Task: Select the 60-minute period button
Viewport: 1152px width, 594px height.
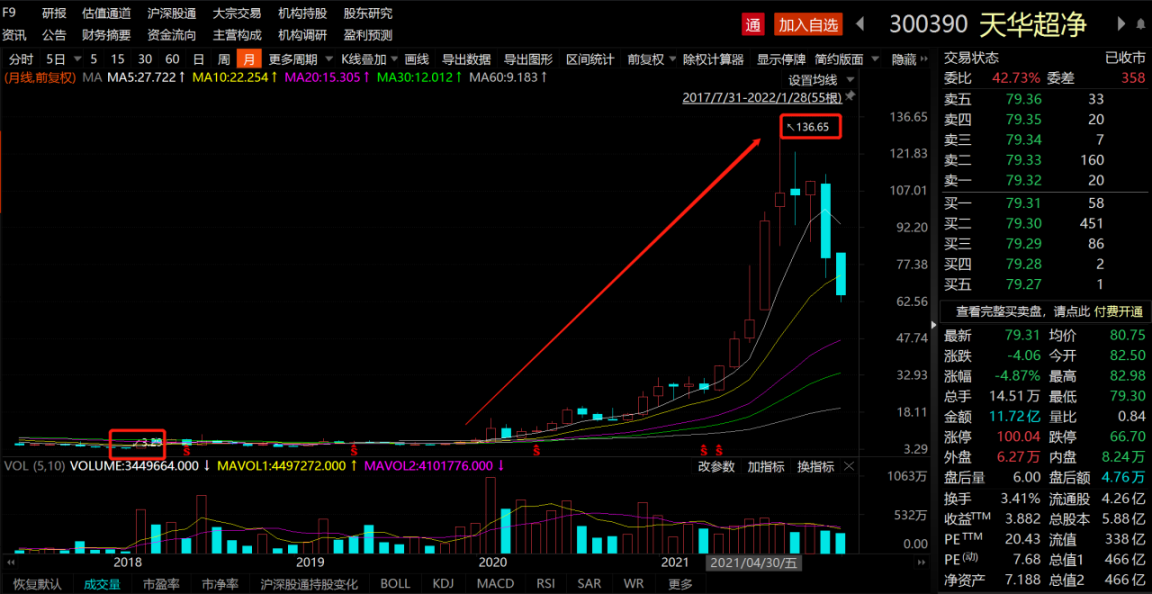Action: pyautogui.click(x=172, y=60)
